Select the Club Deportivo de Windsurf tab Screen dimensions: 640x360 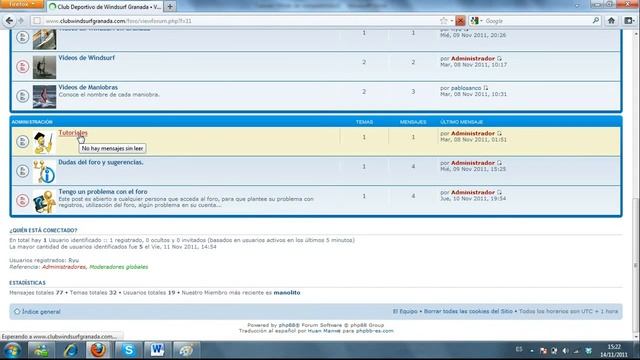(x=105, y=7)
